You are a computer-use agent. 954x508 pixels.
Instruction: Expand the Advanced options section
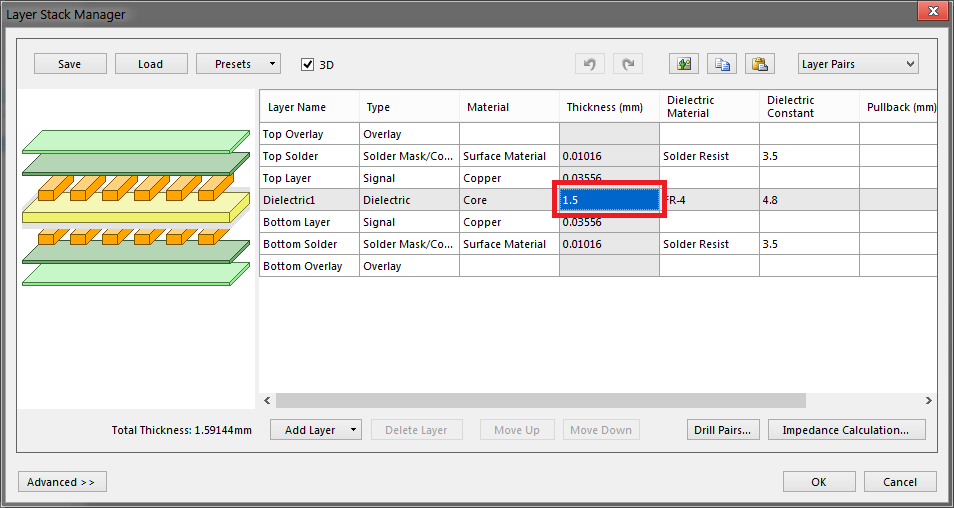point(62,482)
